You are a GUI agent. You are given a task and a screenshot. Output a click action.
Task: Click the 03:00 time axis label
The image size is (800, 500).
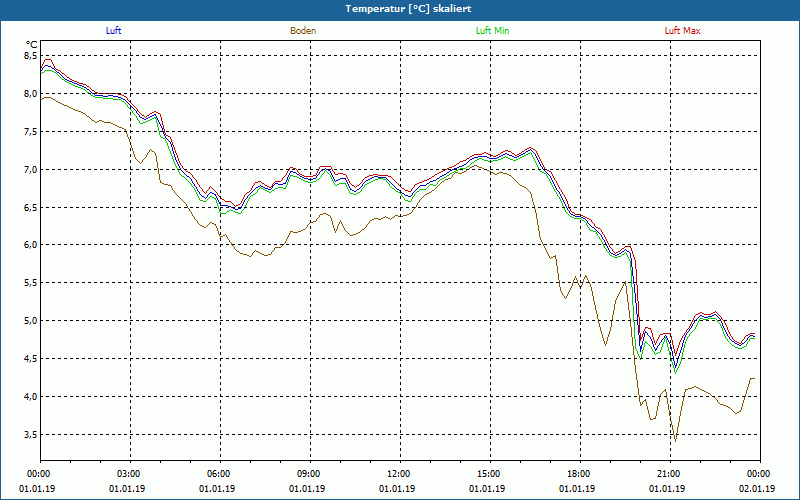click(x=130, y=474)
